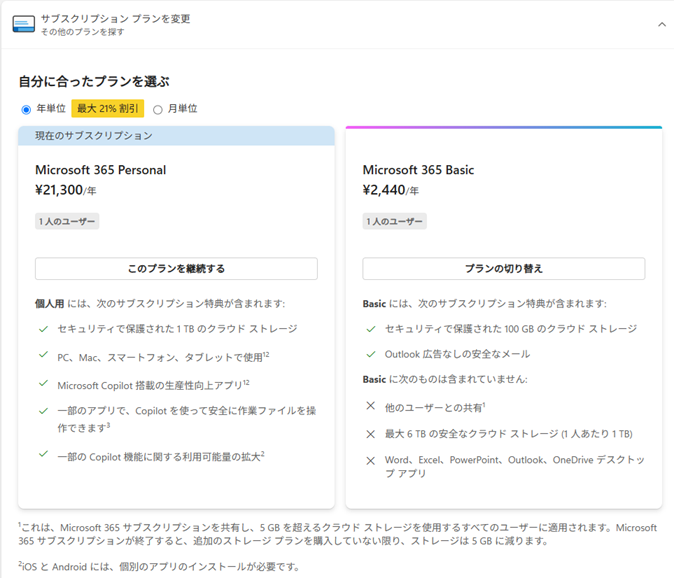
Task: Click the サブスクリプション プランを変更 header title
Action: (x=116, y=19)
